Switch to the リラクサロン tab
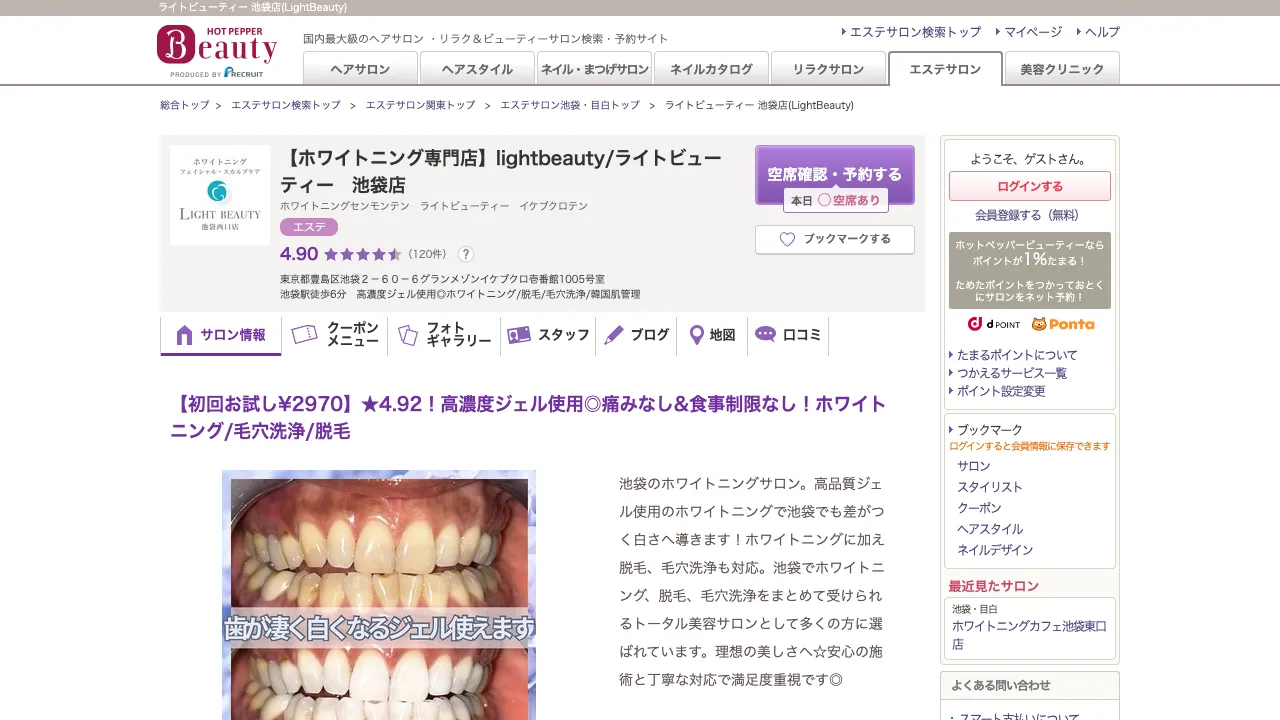The image size is (1280, 720). 828,69
